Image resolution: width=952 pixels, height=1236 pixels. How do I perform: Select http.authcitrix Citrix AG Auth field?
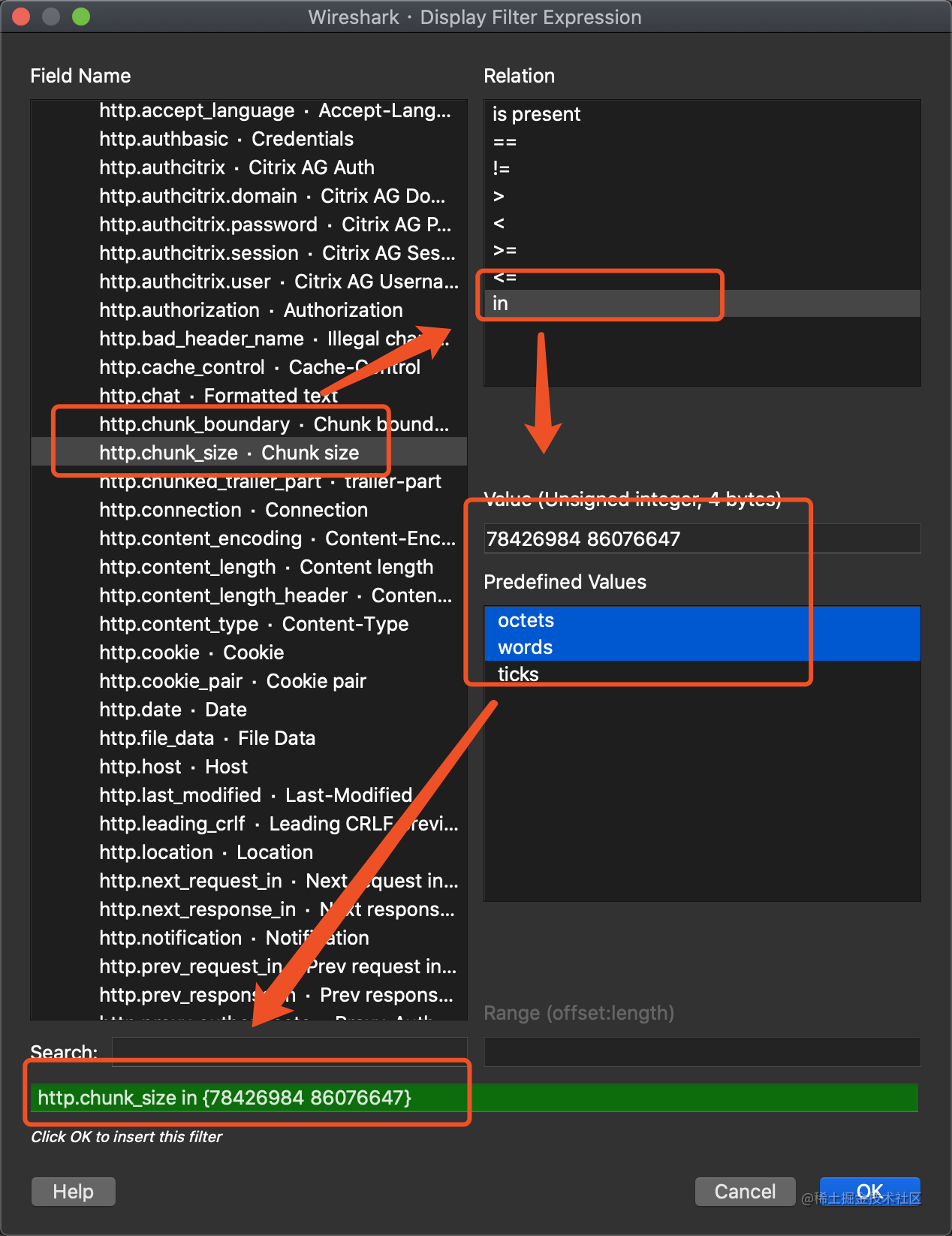coord(249,167)
